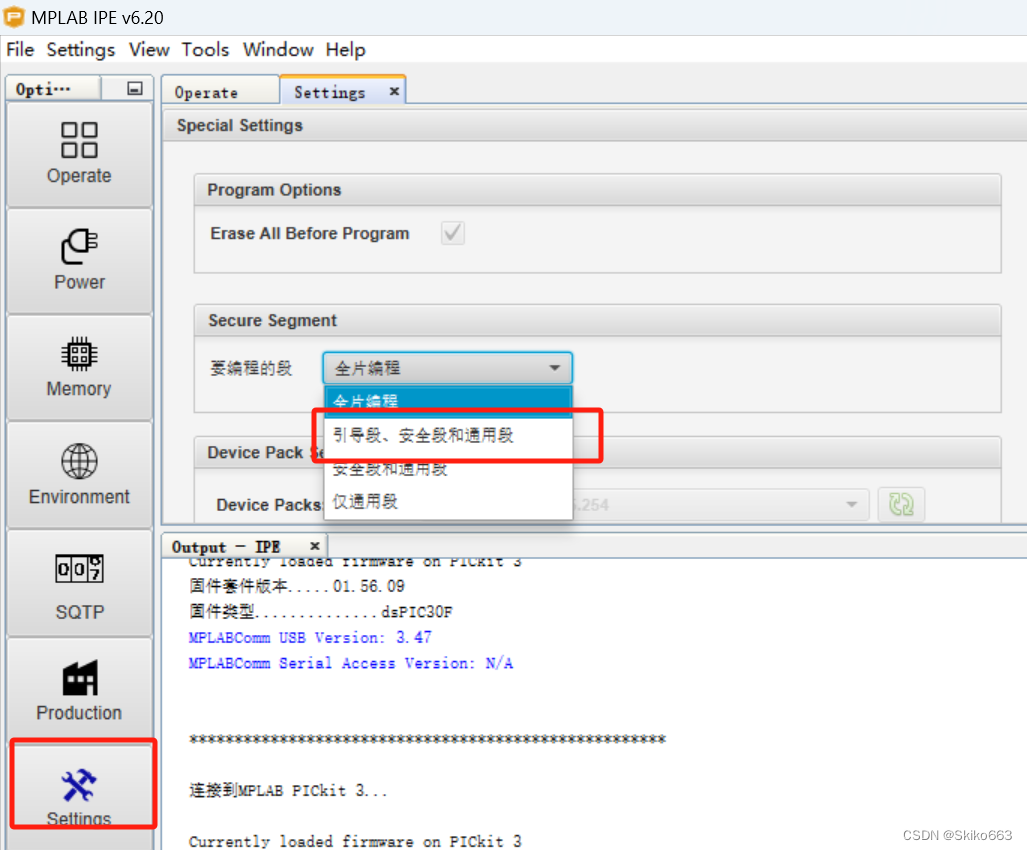Open the SQTP counter icon
1027x850 pixels.
coord(79,568)
